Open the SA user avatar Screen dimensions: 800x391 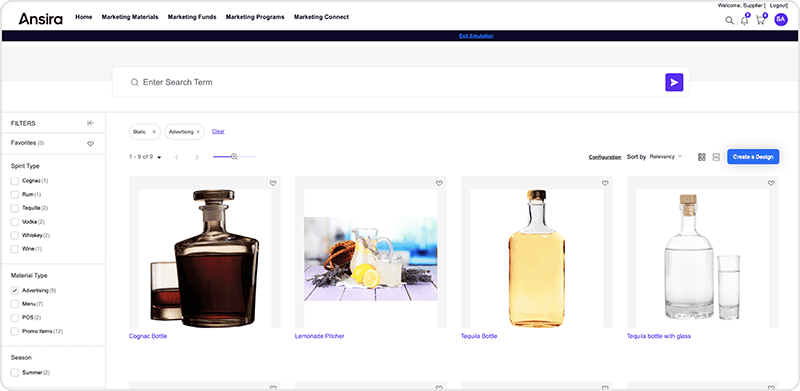point(781,20)
